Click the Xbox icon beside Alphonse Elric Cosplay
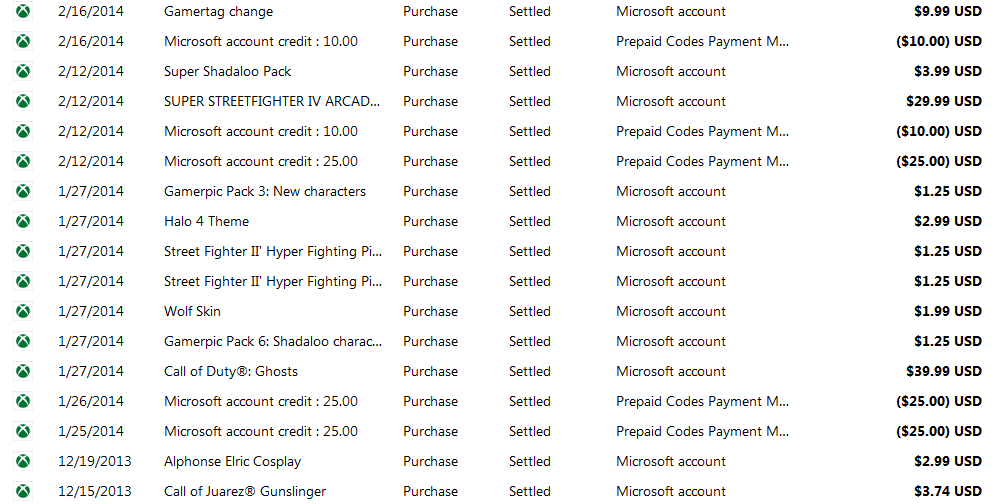Image resolution: width=998 pixels, height=504 pixels. pyautogui.click(x=24, y=461)
